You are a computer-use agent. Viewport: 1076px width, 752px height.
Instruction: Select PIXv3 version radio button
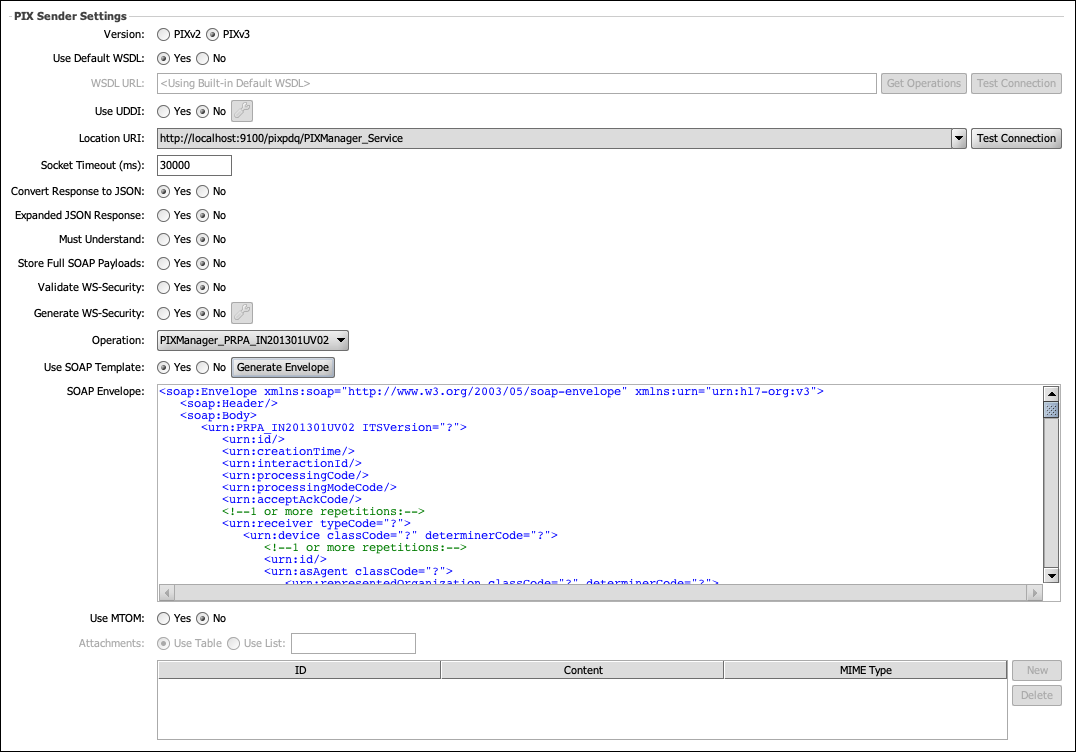213,34
